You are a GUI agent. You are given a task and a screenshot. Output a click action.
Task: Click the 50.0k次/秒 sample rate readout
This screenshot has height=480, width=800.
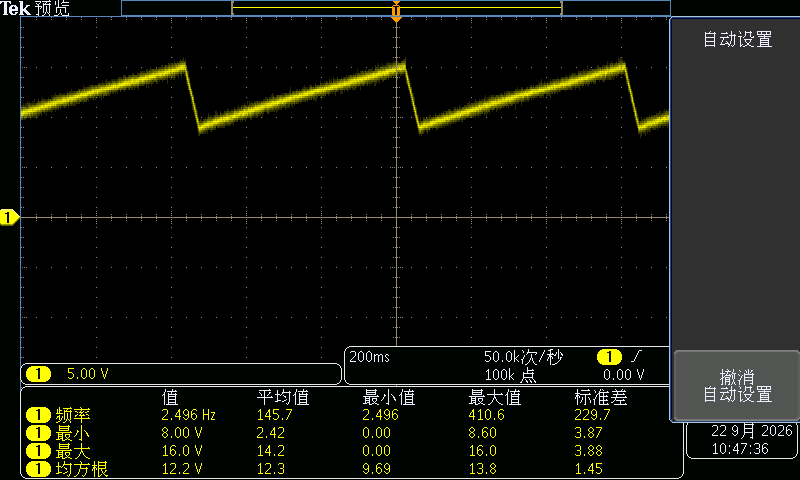pos(523,357)
